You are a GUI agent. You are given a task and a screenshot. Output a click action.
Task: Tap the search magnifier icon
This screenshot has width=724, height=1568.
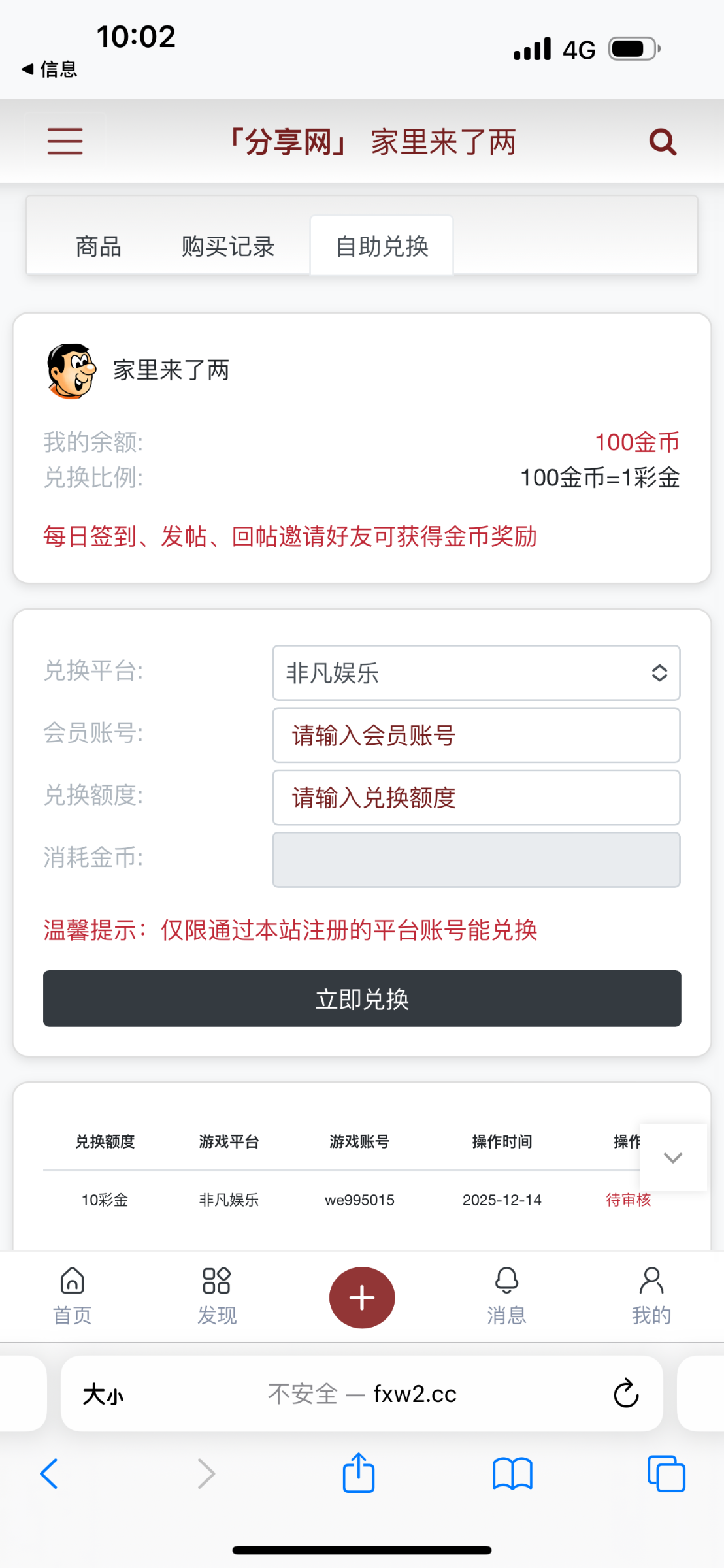point(662,141)
